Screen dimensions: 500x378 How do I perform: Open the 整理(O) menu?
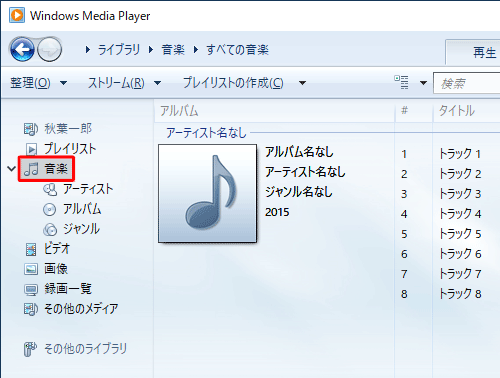[x=30, y=83]
